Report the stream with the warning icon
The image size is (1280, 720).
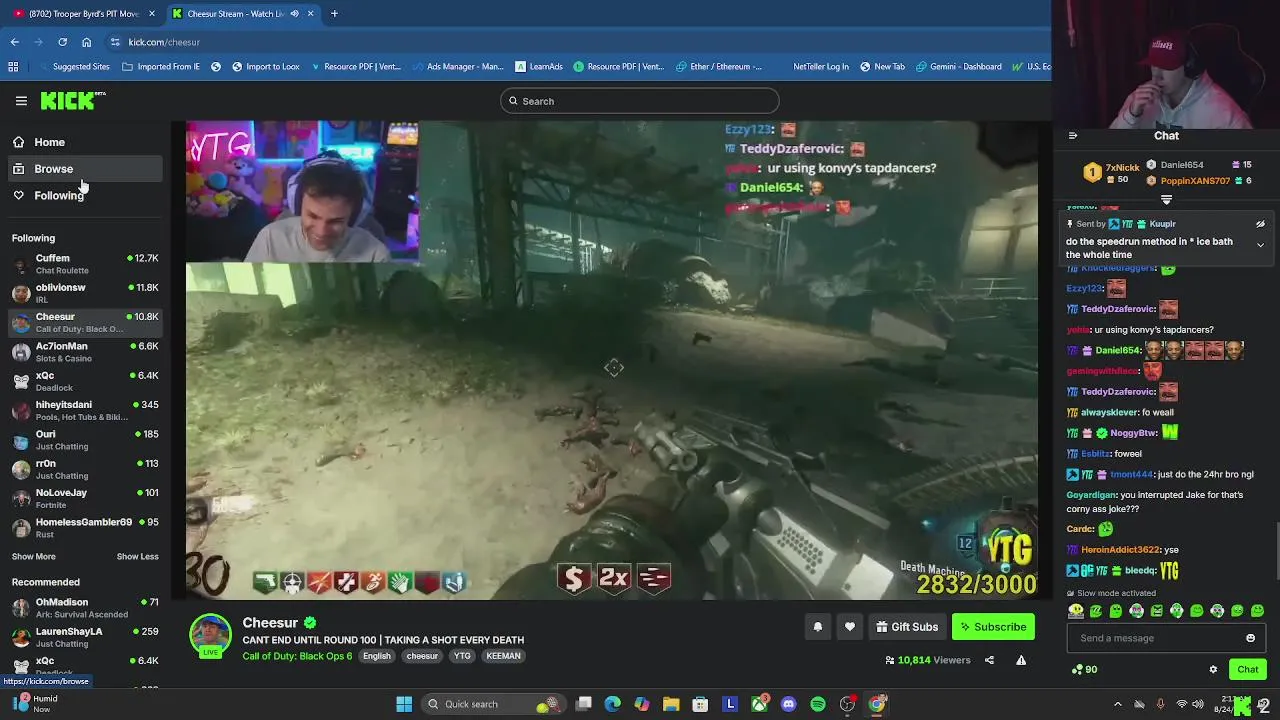pos(1021,660)
